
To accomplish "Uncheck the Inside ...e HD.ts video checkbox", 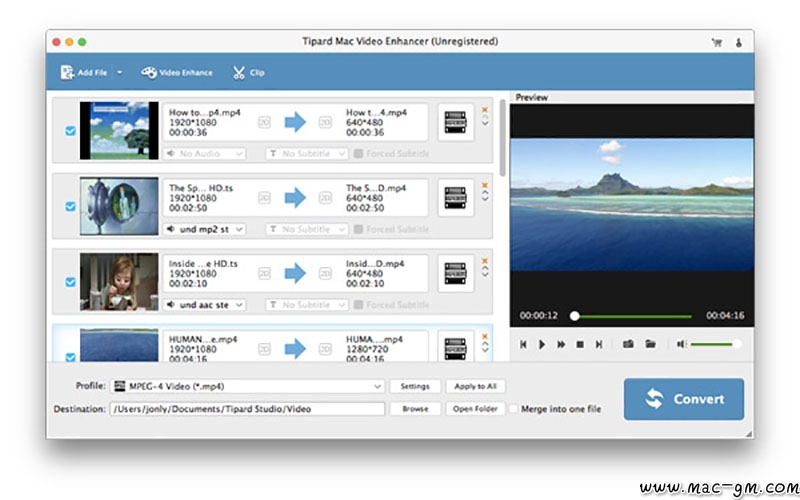I will coord(70,282).
